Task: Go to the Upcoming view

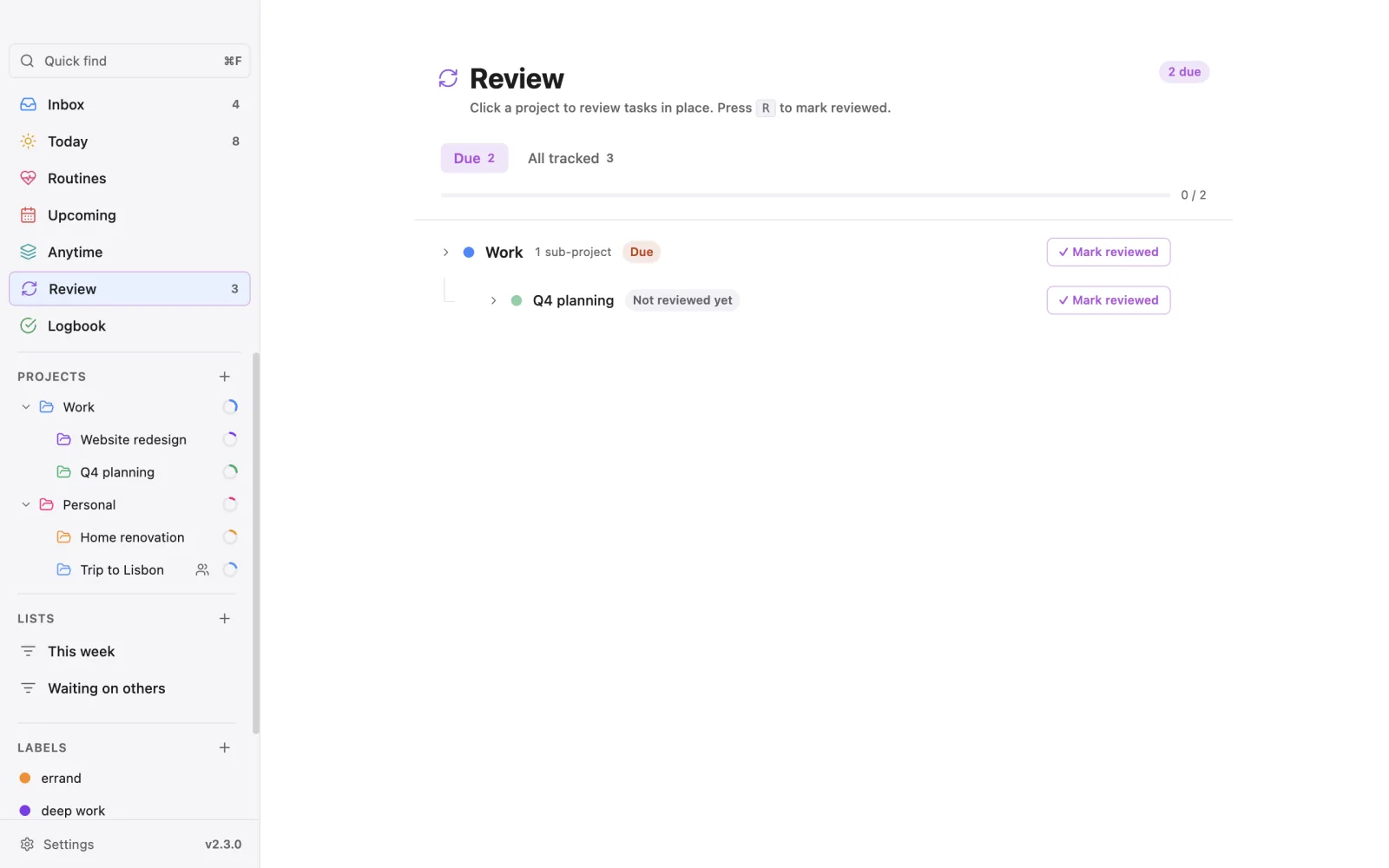Action: [129, 215]
